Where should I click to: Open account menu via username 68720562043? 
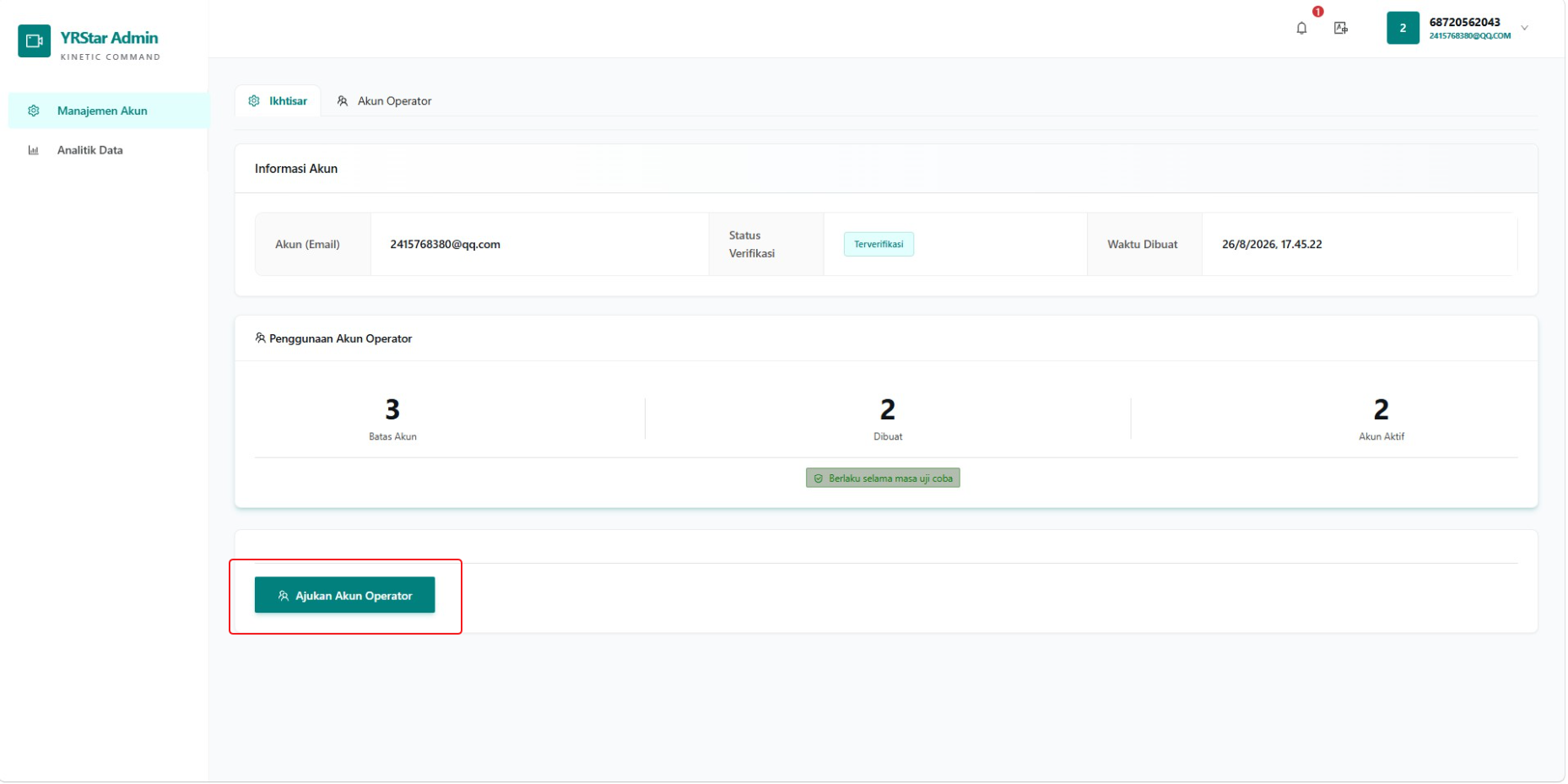1467,22
